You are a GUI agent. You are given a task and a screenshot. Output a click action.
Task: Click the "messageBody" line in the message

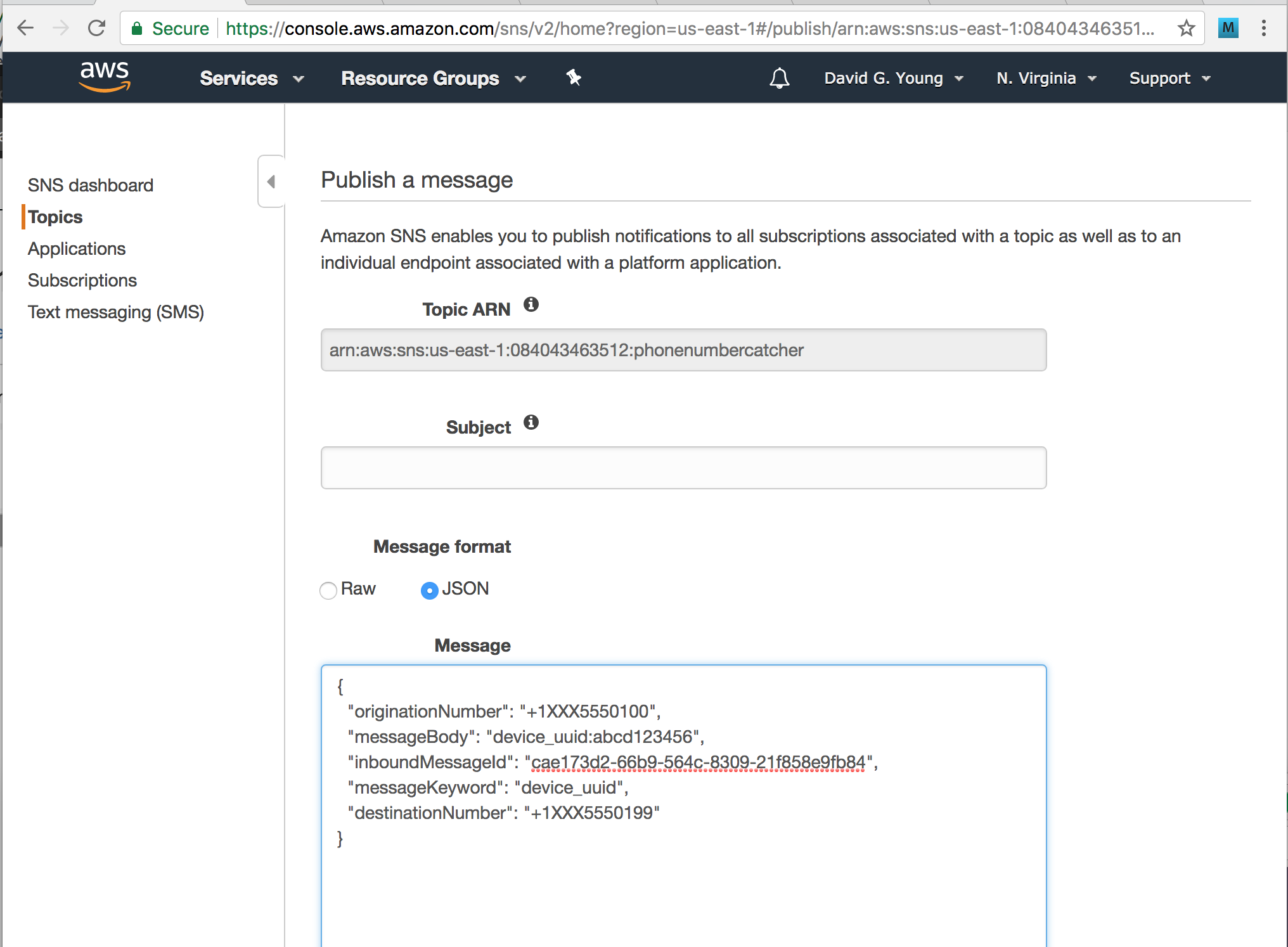click(526, 737)
